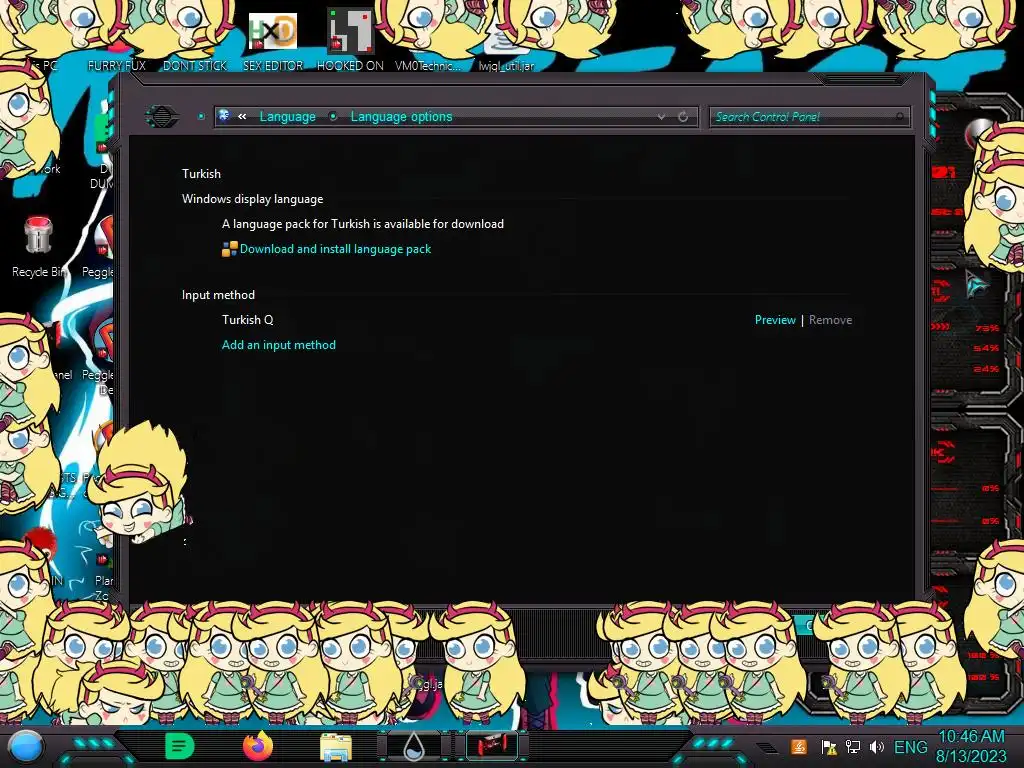Go back using the hexagonal back button
Screen dimensions: 1024x768
[162, 117]
